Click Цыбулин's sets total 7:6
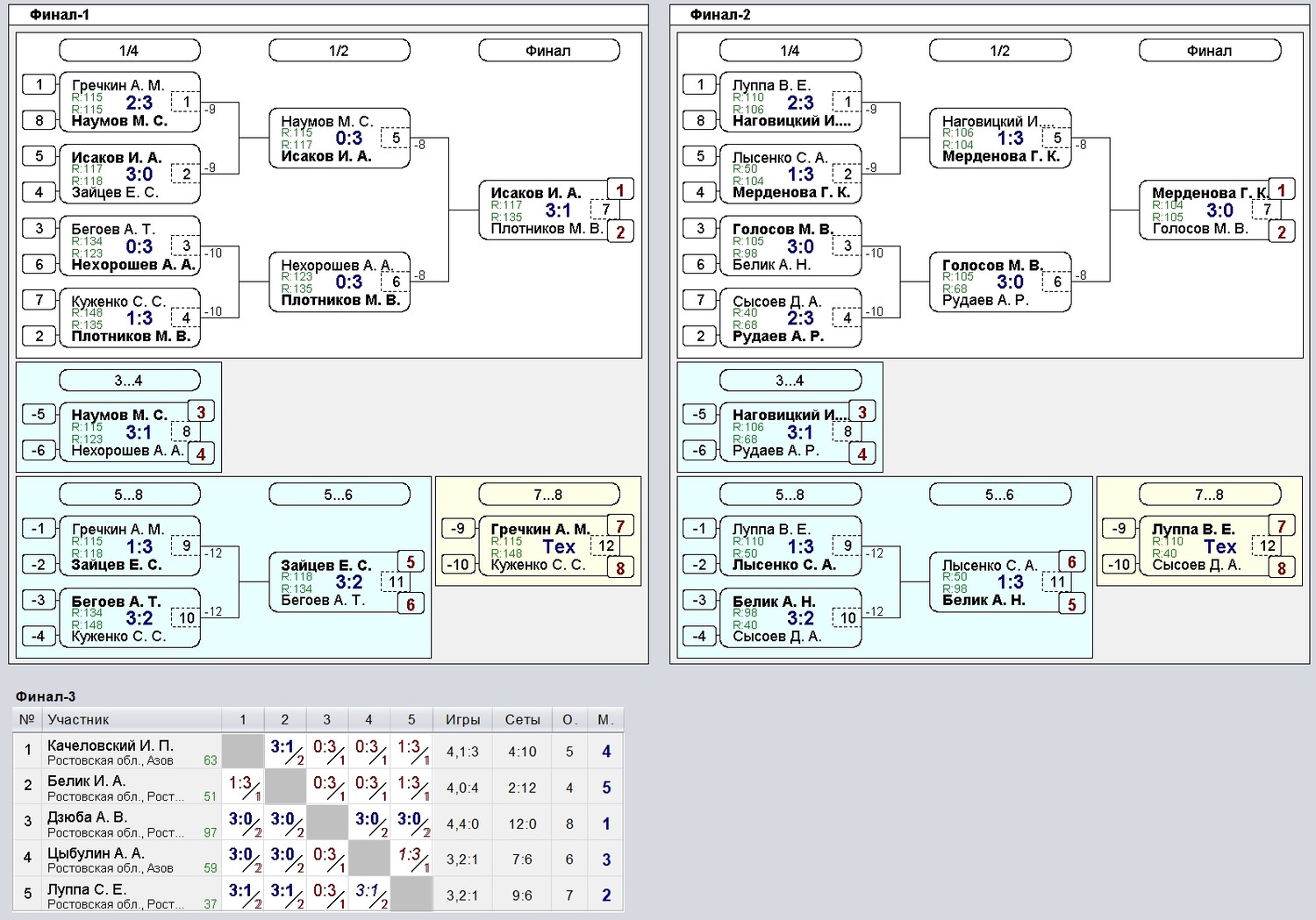Screen dimensions: 1316x920 522,859
